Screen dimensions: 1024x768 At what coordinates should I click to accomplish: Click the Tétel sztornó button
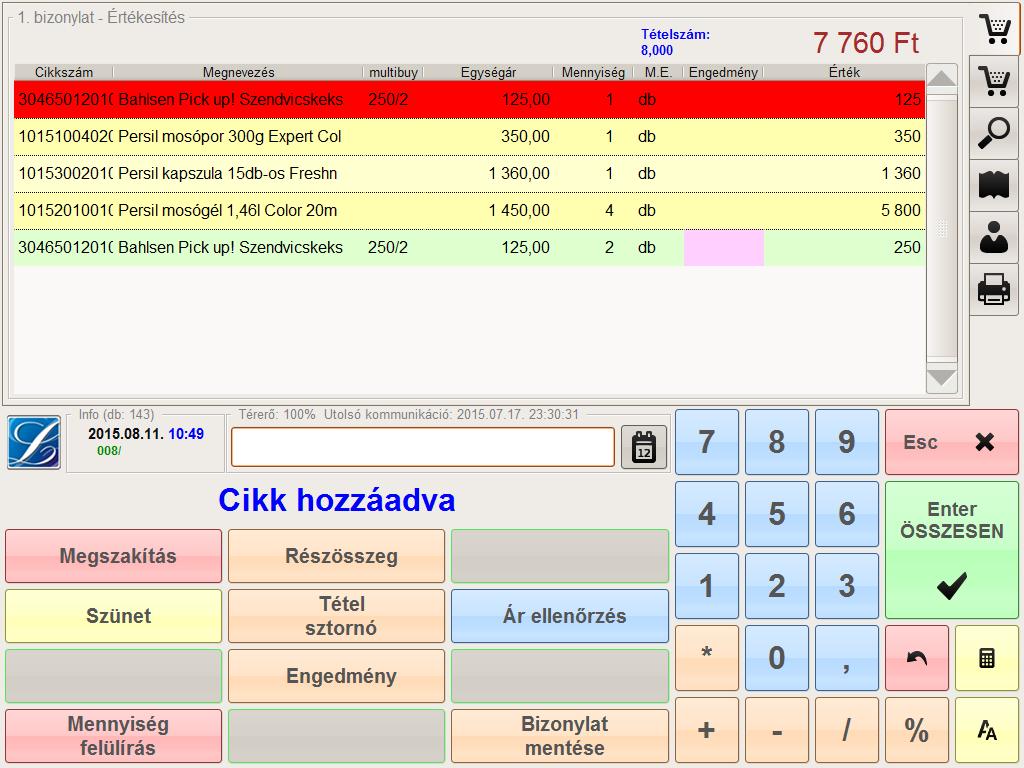click(336, 616)
